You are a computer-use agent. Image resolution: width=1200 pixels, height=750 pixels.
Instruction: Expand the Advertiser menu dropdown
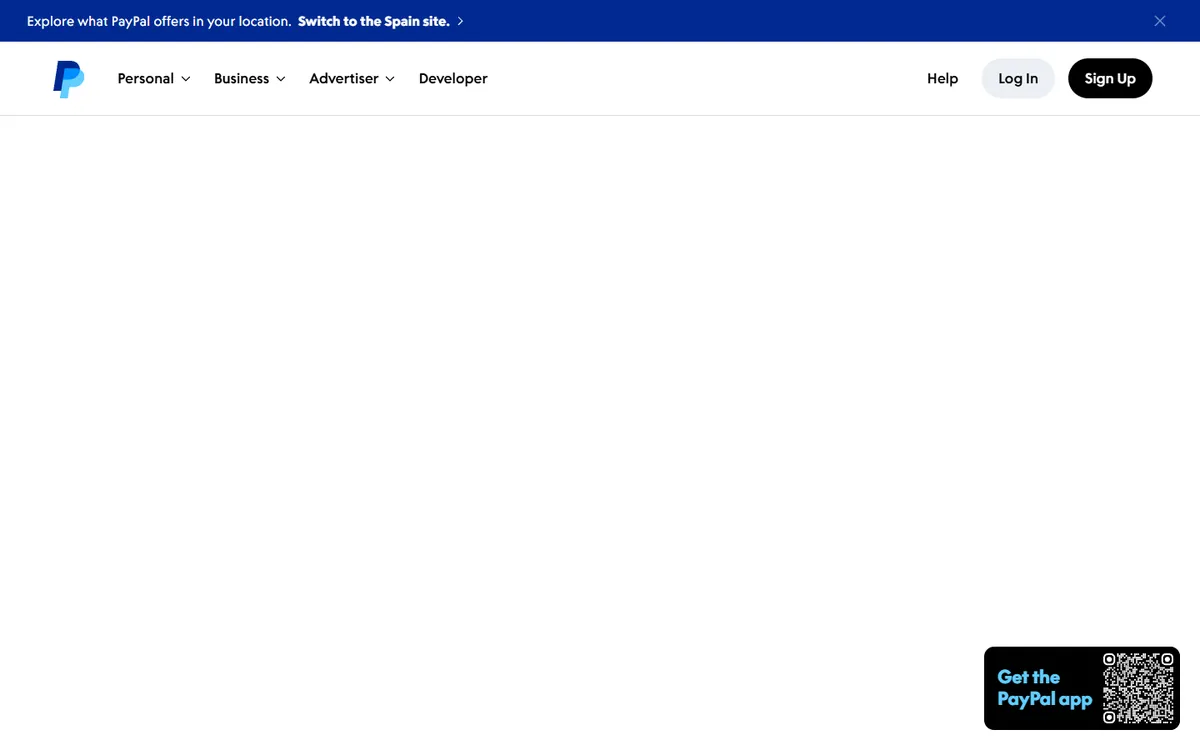[352, 79]
